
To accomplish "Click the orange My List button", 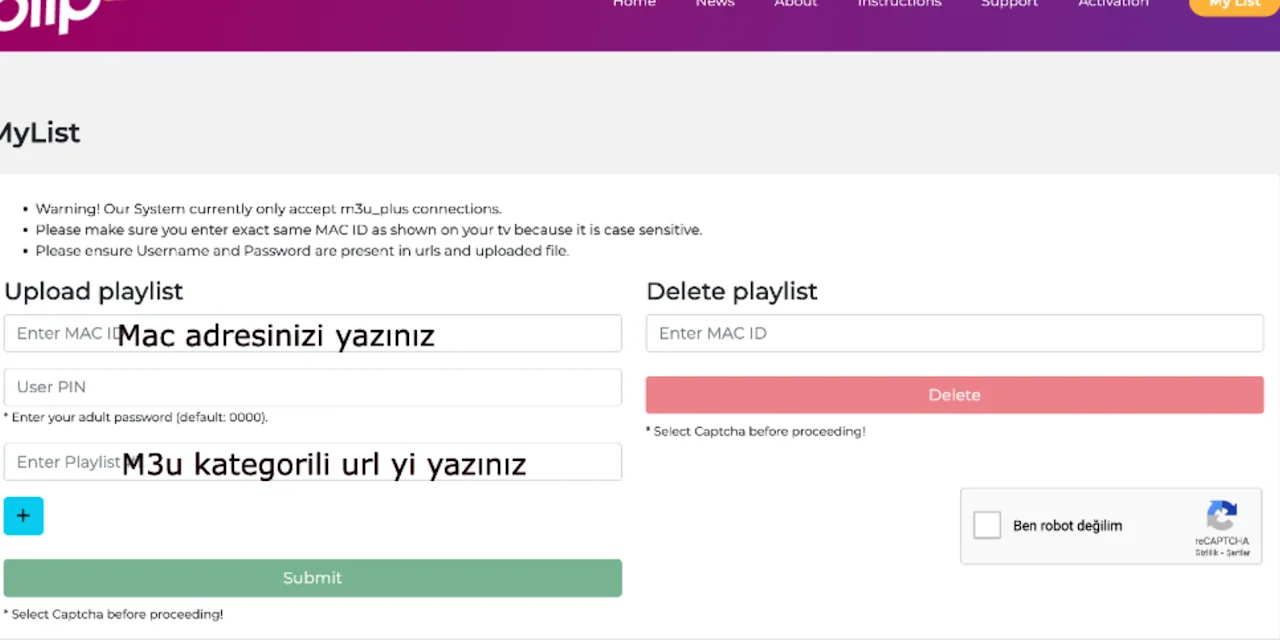I will click(x=1234, y=6).
